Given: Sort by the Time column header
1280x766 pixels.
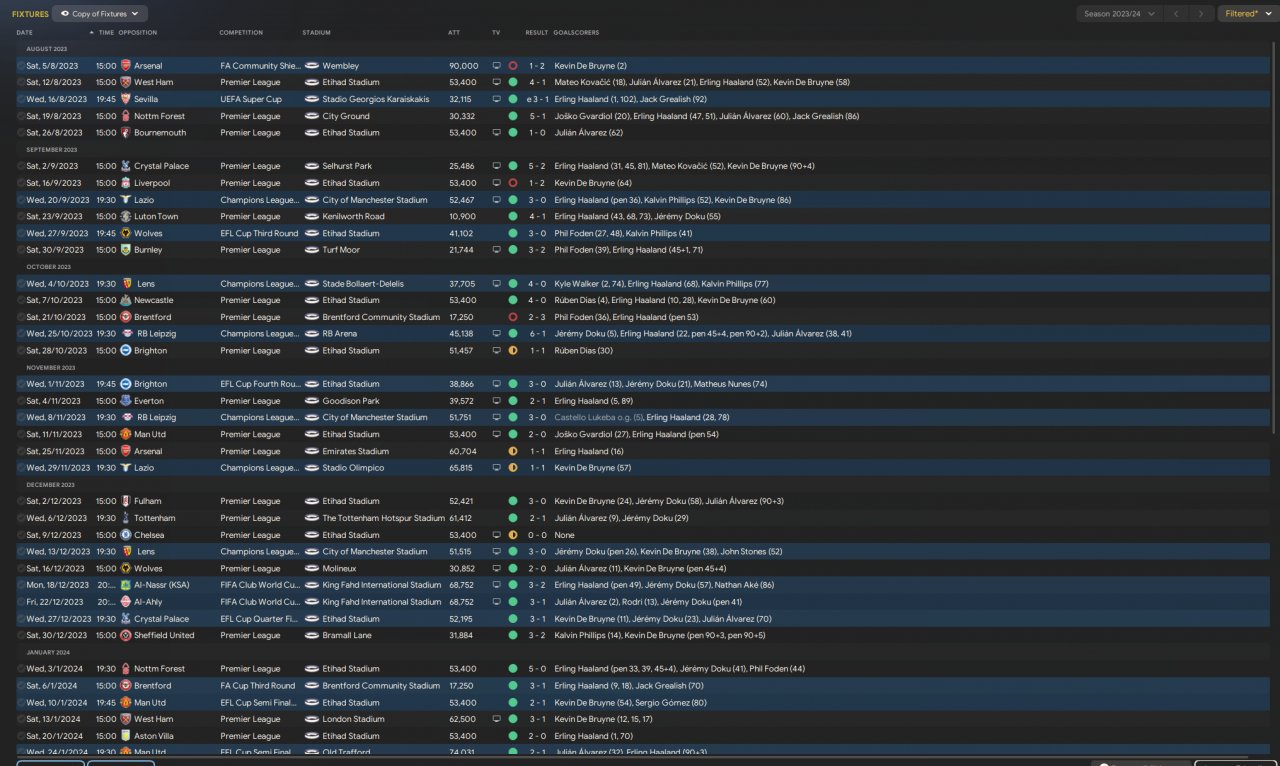Looking at the screenshot, I should (x=106, y=33).
